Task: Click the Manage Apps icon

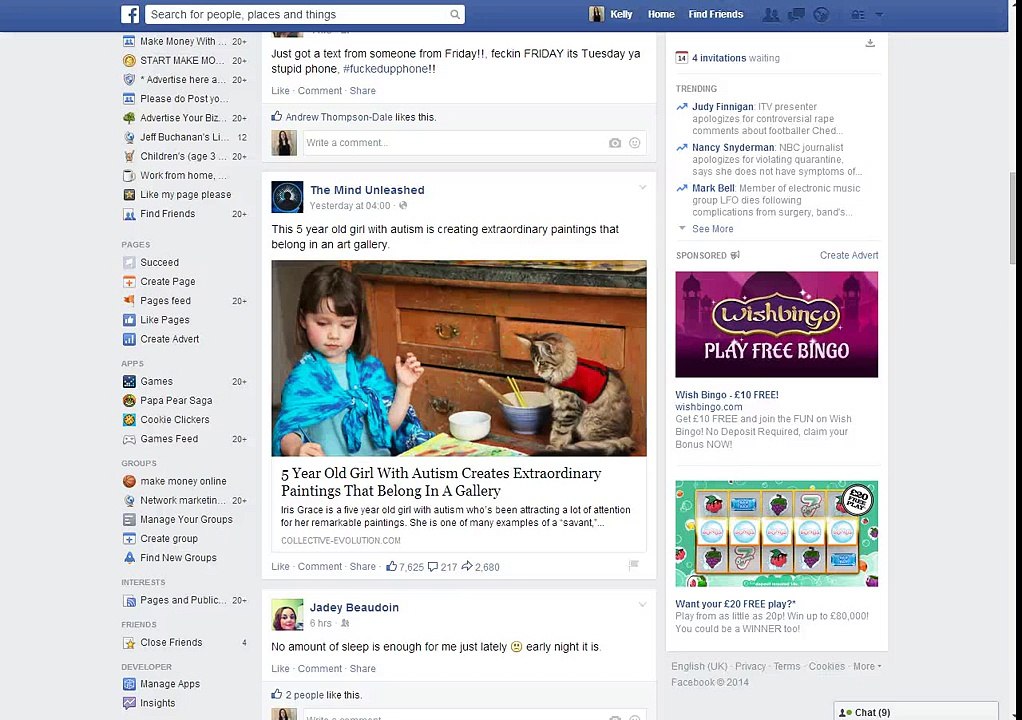Action: point(129,684)
